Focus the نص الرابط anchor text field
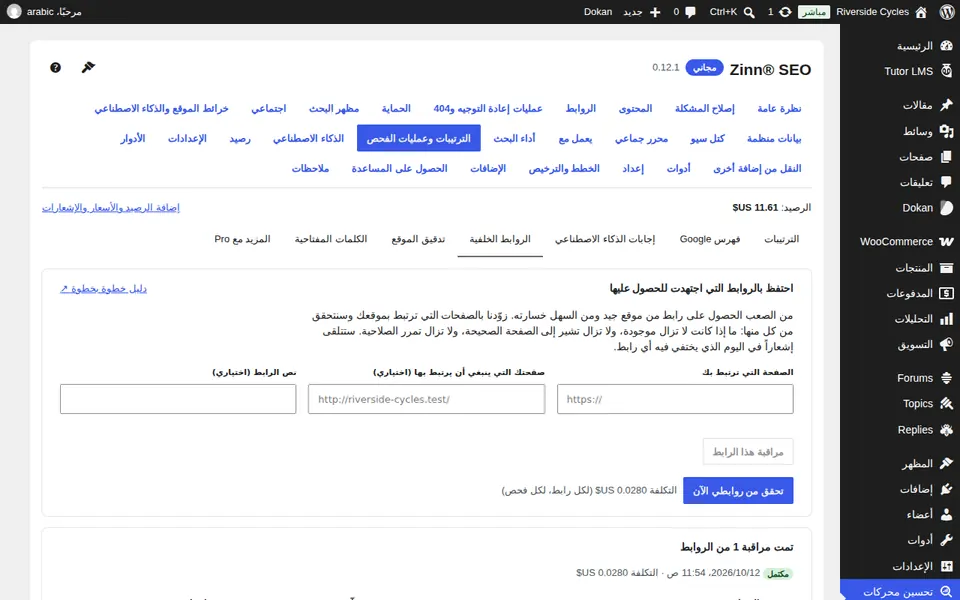This screenshot has height=600, width=960. (x=178, y=399)
